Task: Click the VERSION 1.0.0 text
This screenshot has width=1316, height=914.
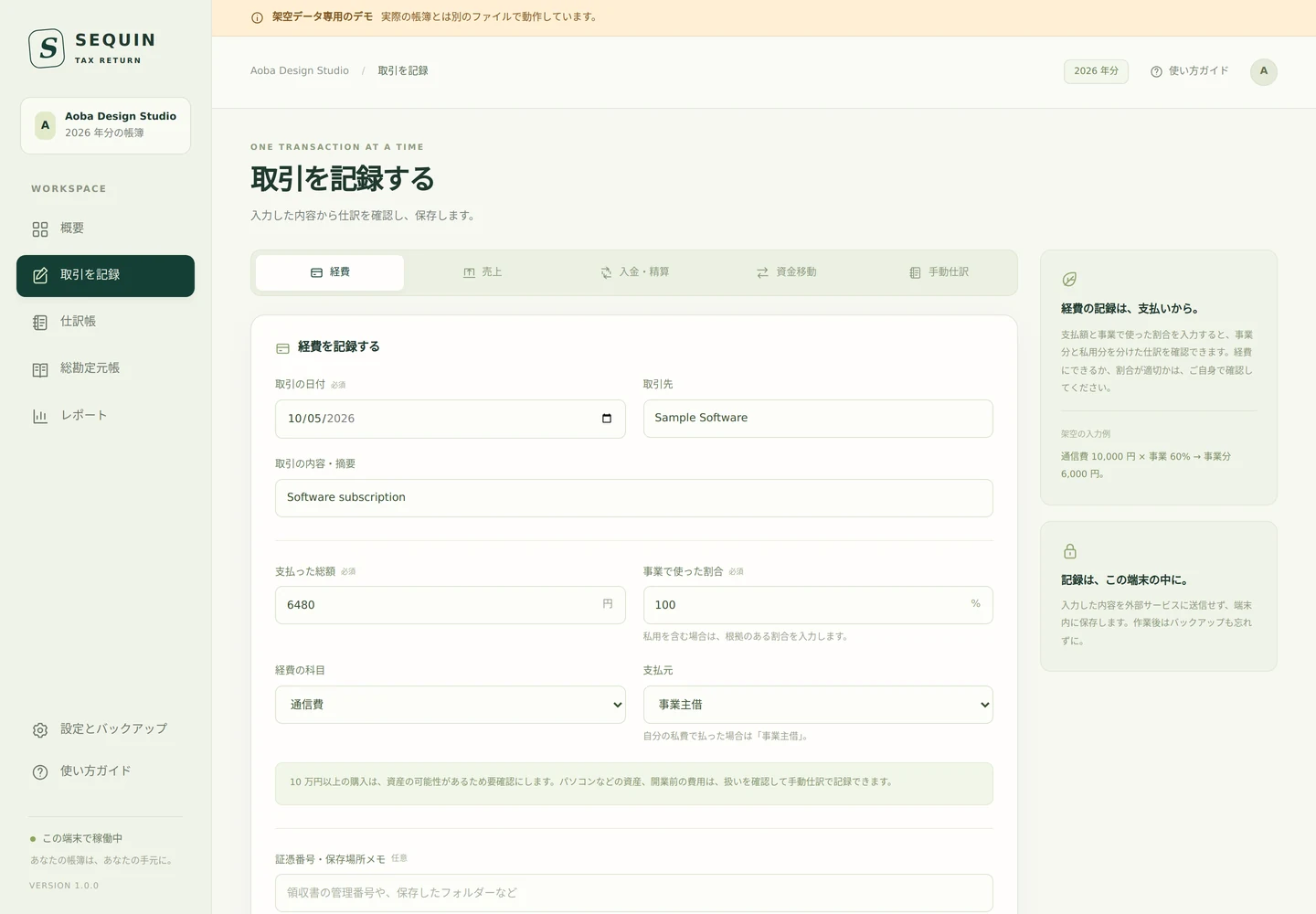Action: [x=64, y=886]
